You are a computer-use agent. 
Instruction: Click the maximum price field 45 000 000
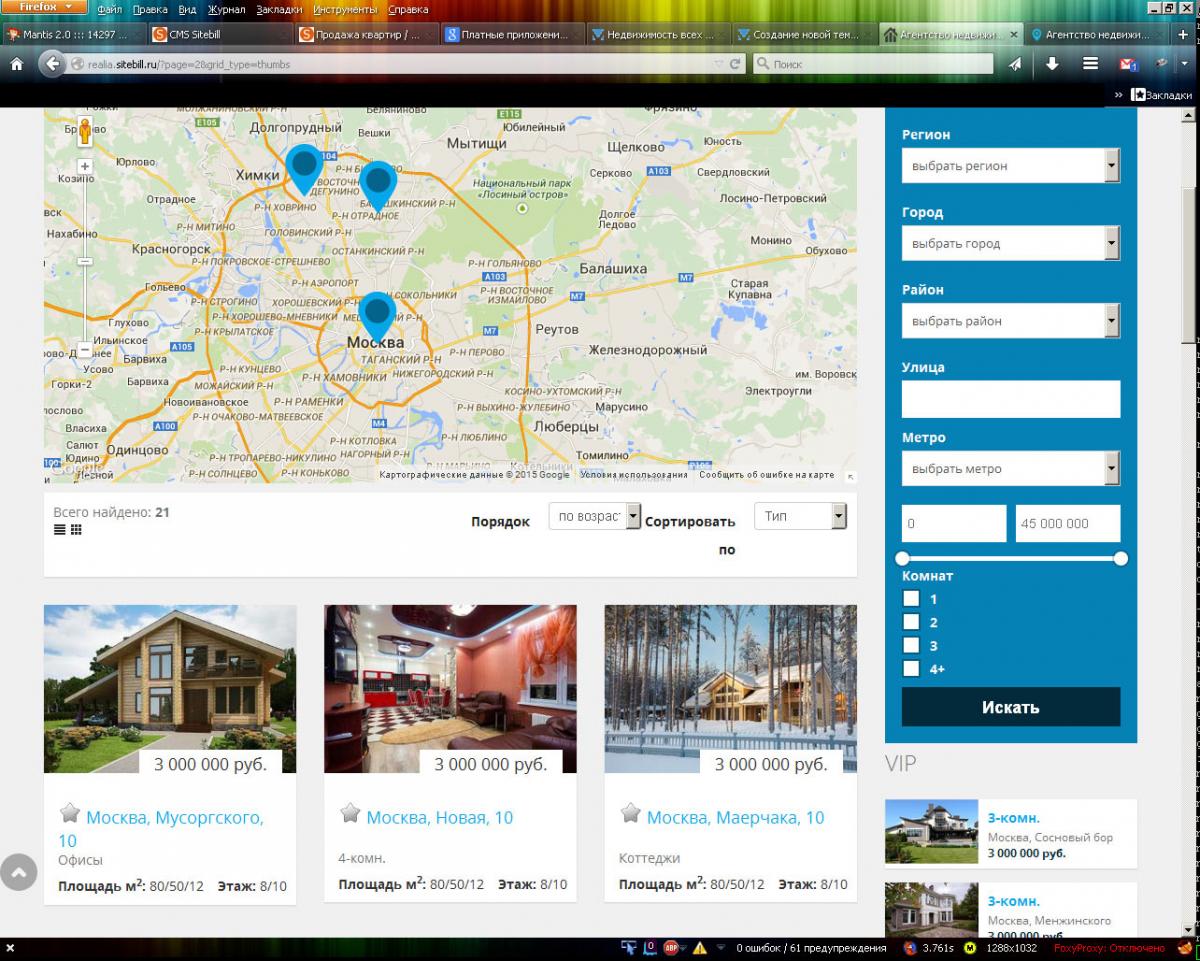[x=1067, y=523]
